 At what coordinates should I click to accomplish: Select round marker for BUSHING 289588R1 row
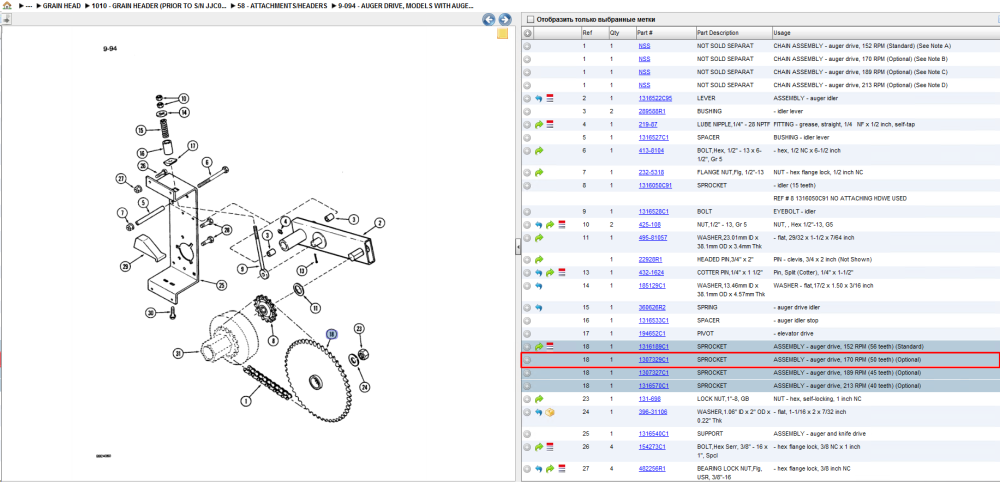(x=527, y=112)
